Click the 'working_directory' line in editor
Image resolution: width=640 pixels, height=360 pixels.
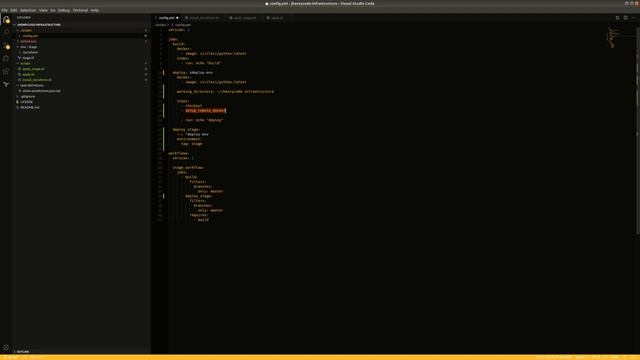pyautogui.click(x=225, y=92)
